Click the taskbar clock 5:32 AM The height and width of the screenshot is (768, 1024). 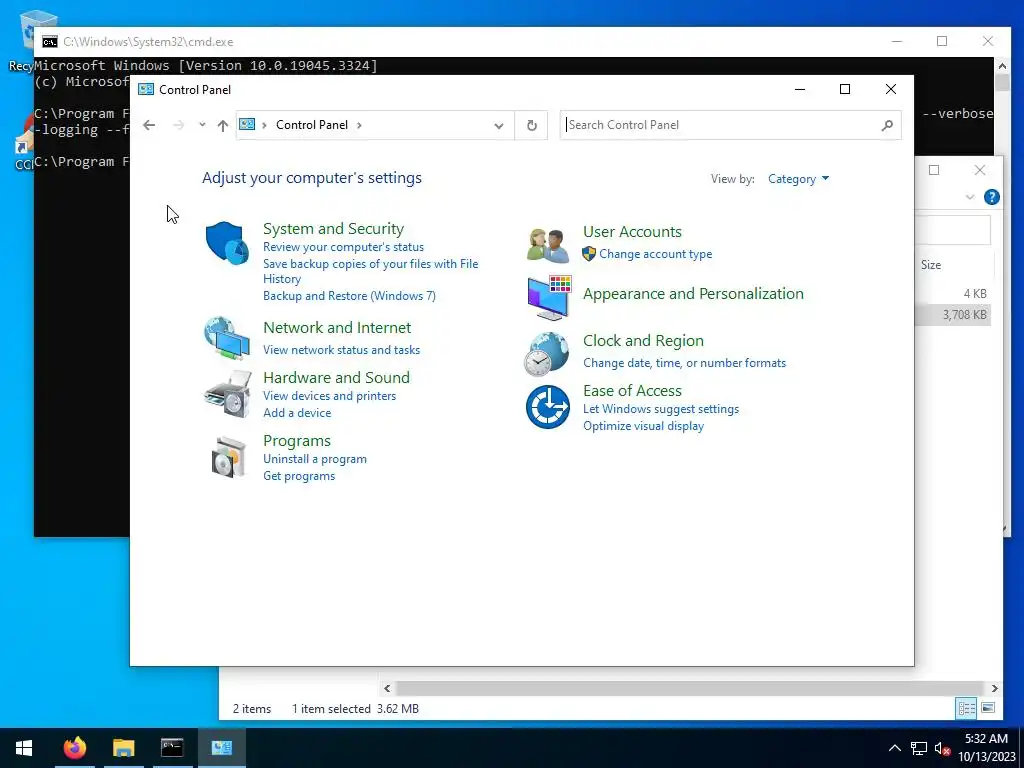tap(986, 739)
